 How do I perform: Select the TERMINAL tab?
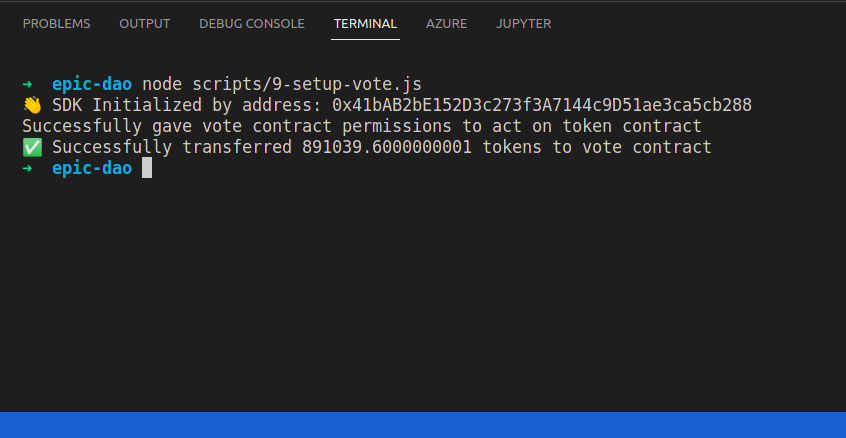365,24
